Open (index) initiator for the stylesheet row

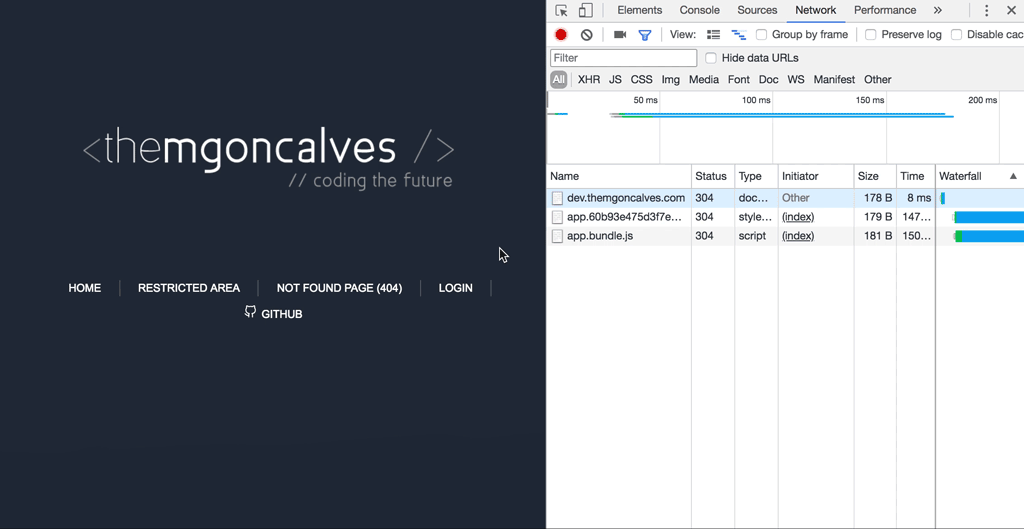point(798,217)
